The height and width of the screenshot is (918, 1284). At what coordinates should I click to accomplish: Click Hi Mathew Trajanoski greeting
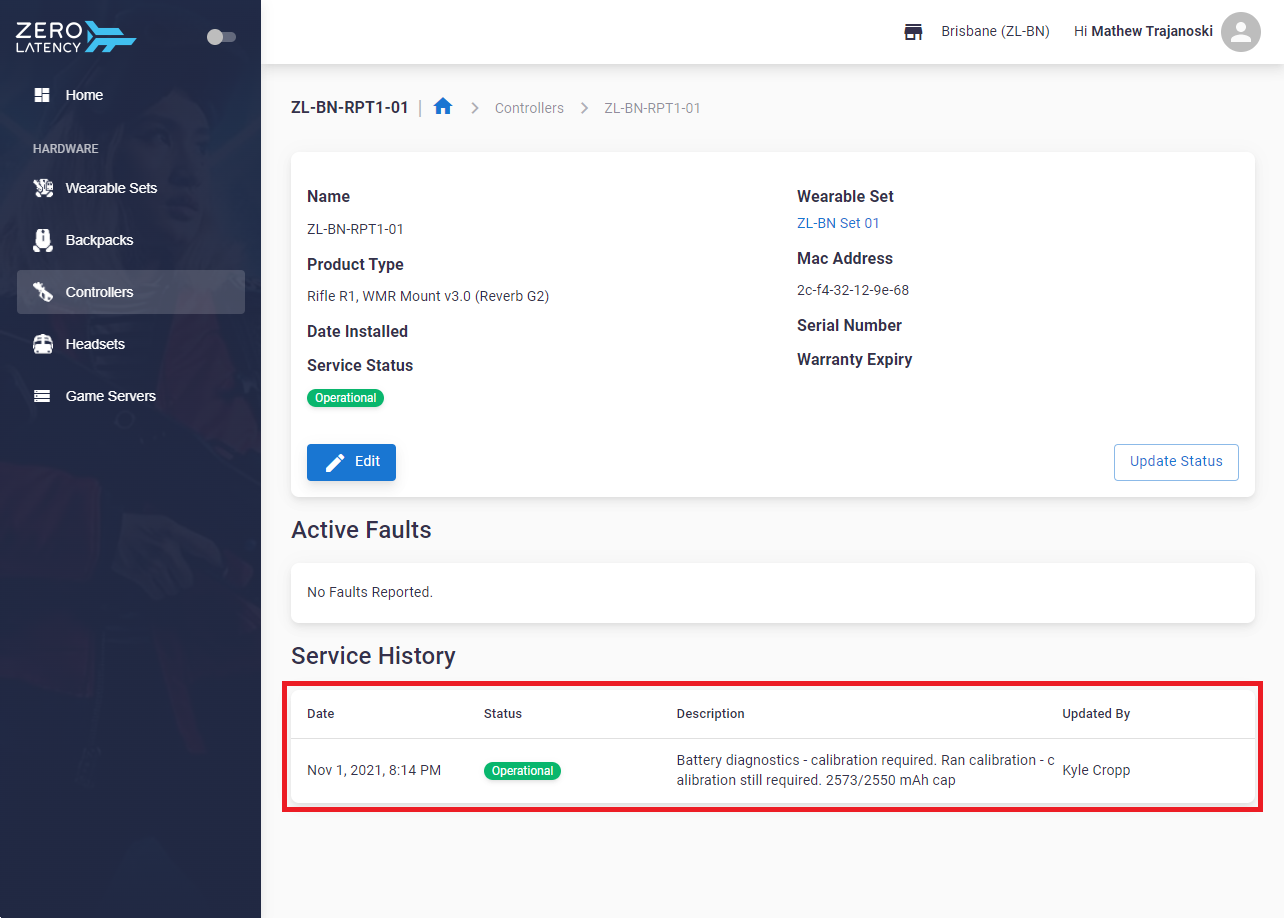(x=1143, y=32)
